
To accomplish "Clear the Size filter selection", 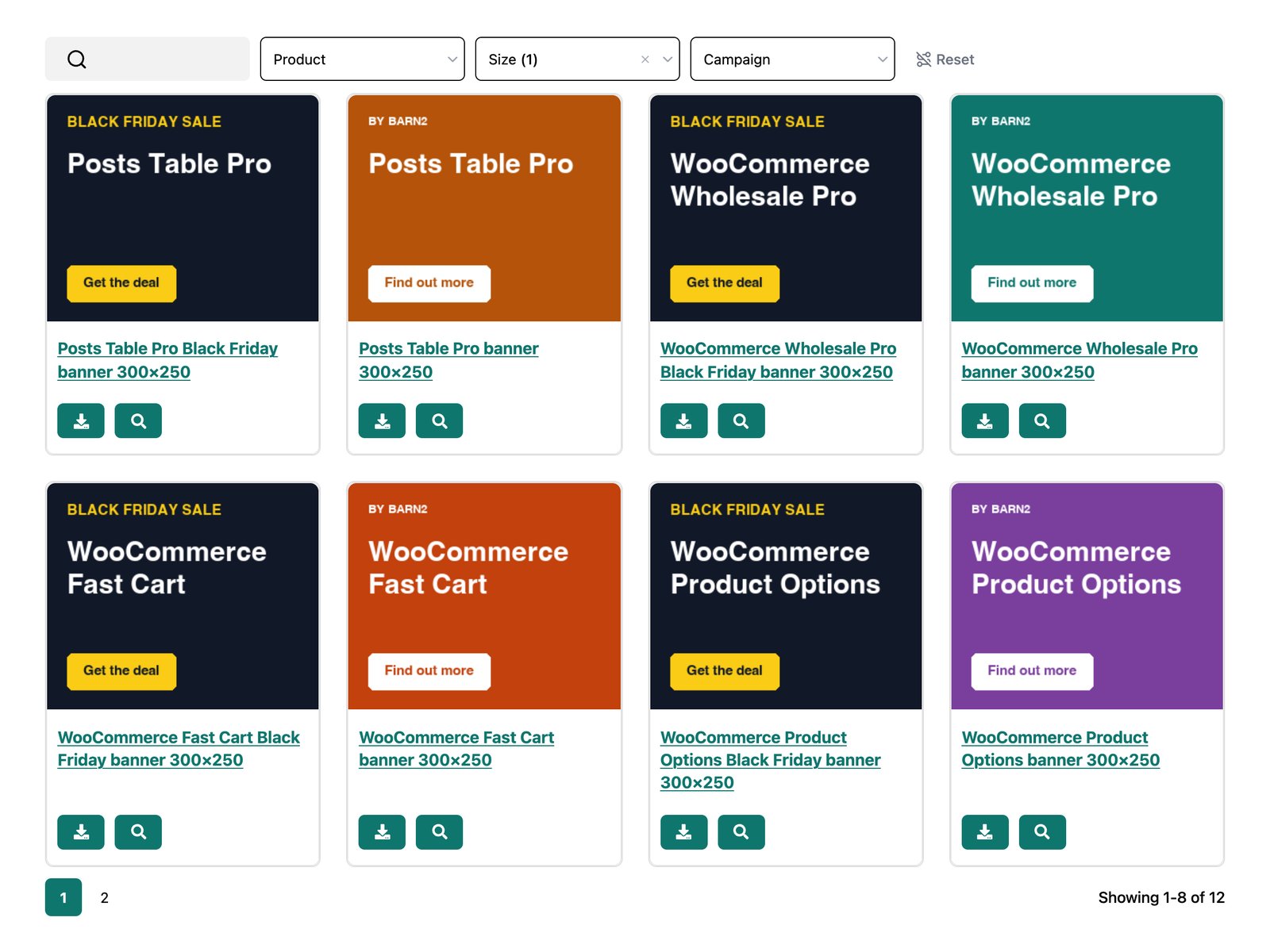I will coord(645,59).
